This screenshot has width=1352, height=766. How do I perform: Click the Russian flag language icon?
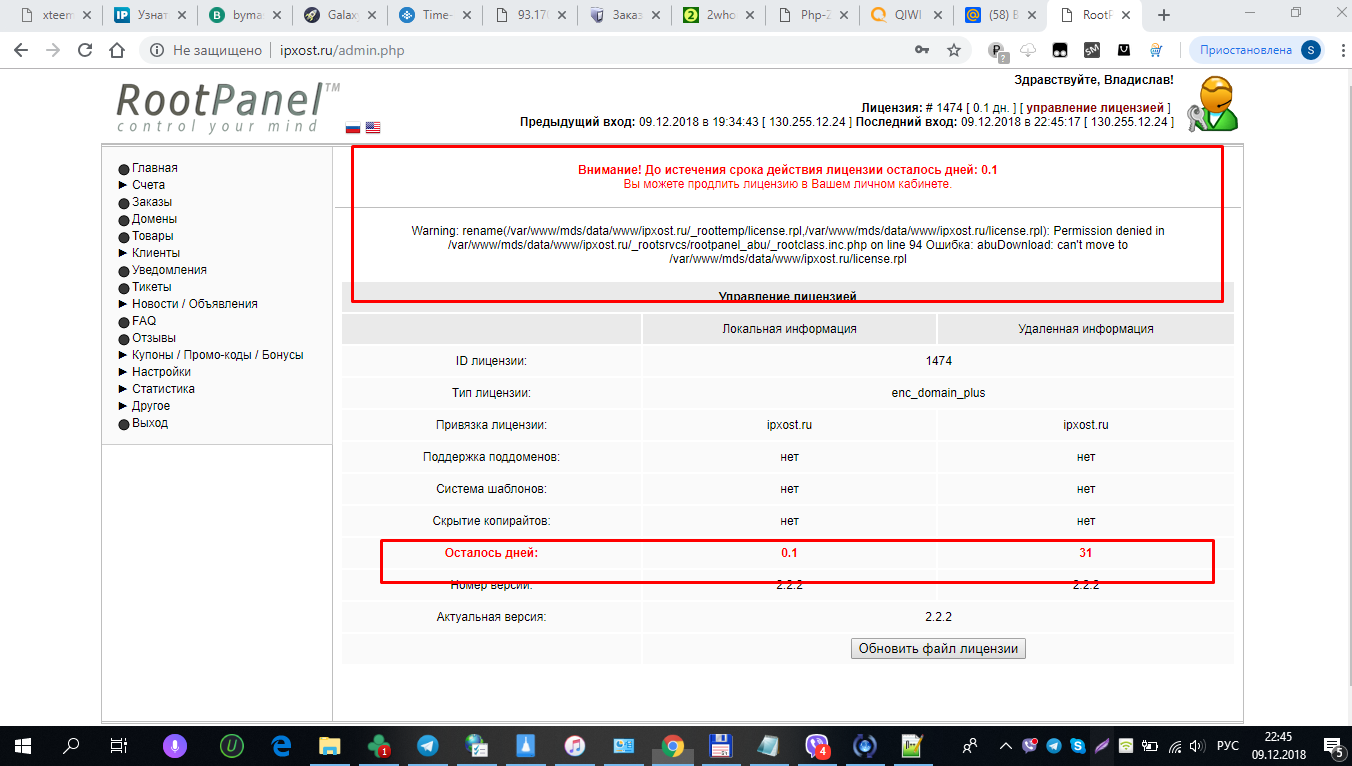point(352,128)
